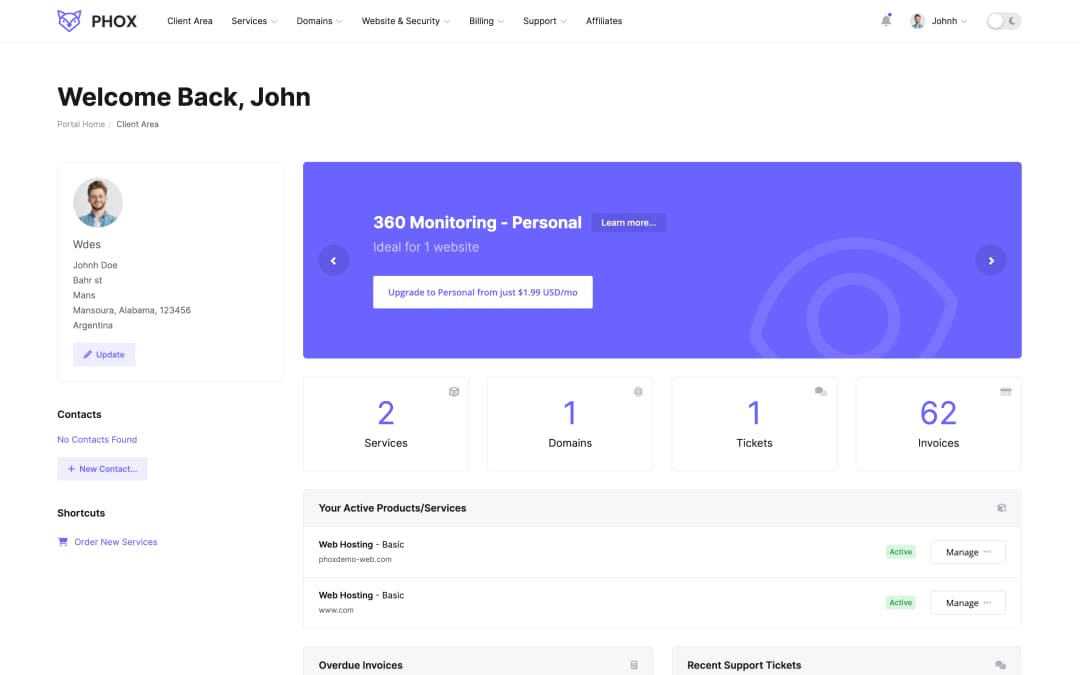Show previous promotion slide
This screenshot has height=675, width=1080.
pos(333,260)
